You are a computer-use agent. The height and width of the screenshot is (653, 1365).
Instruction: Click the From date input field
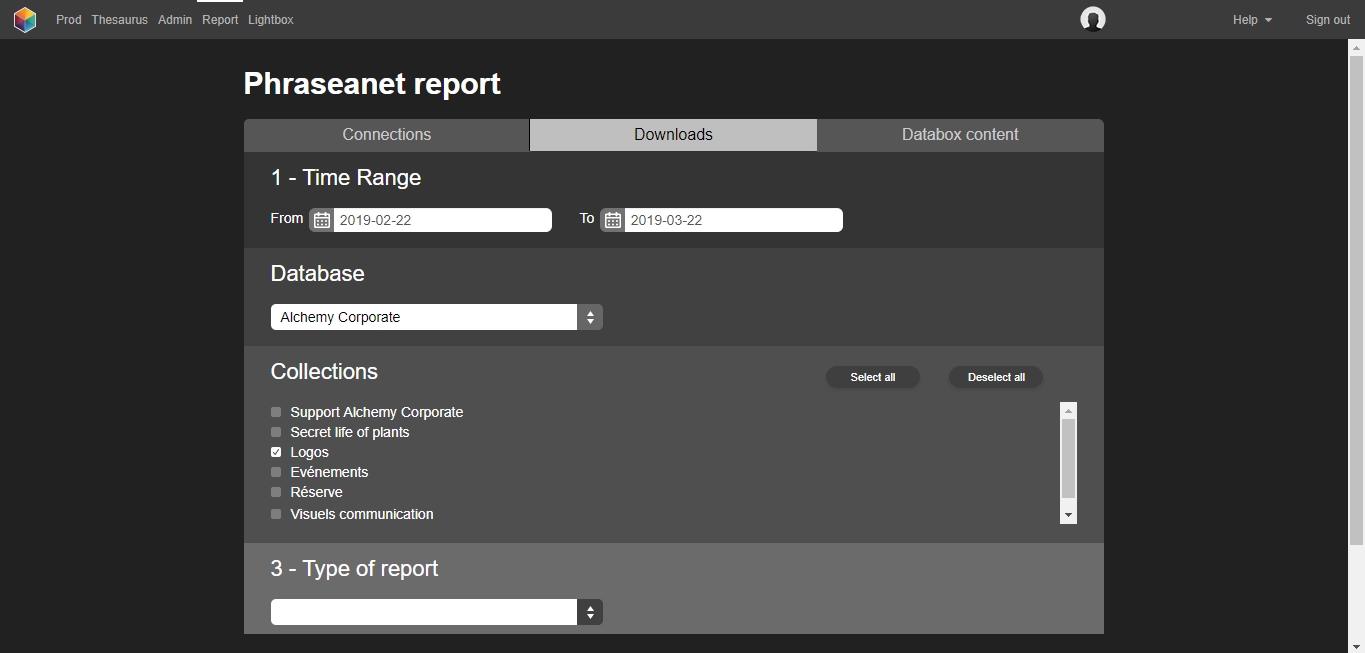[x=441, y=220]
